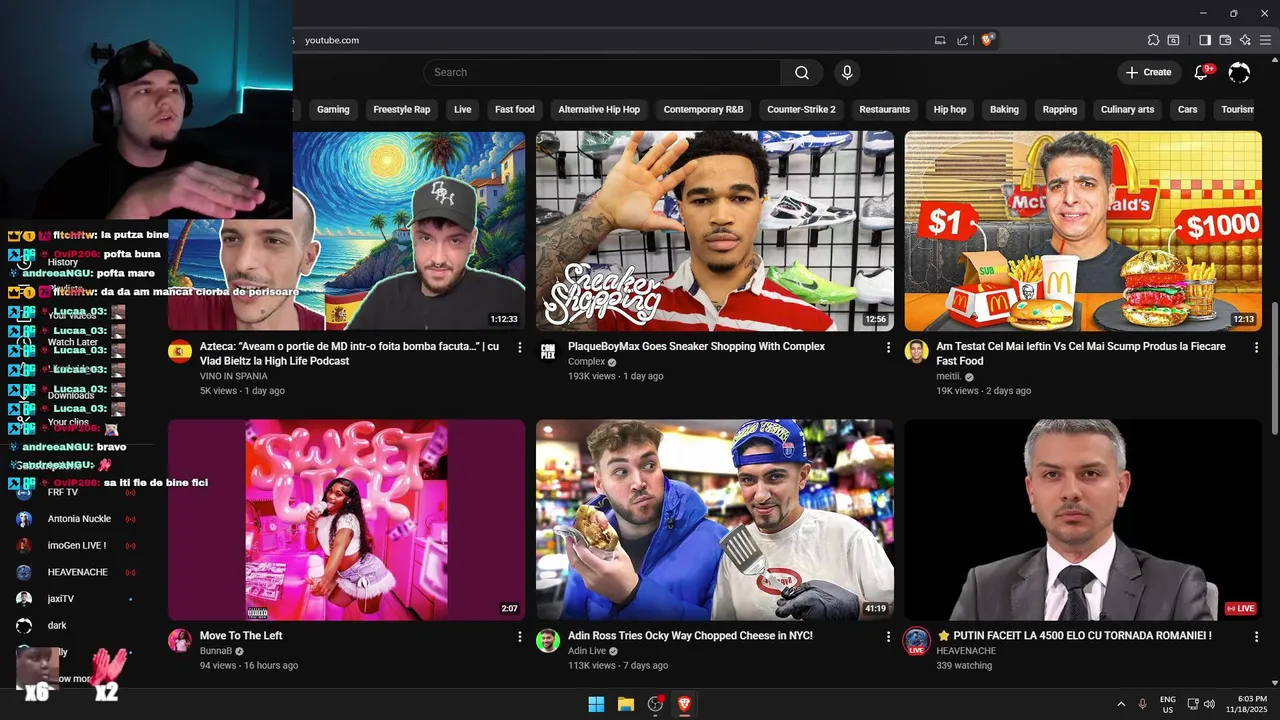The width and height of the screenshot is (1280, 720).
Task: Open Sneaker Shopping video thumbnail
Action: tap(715, 231)
